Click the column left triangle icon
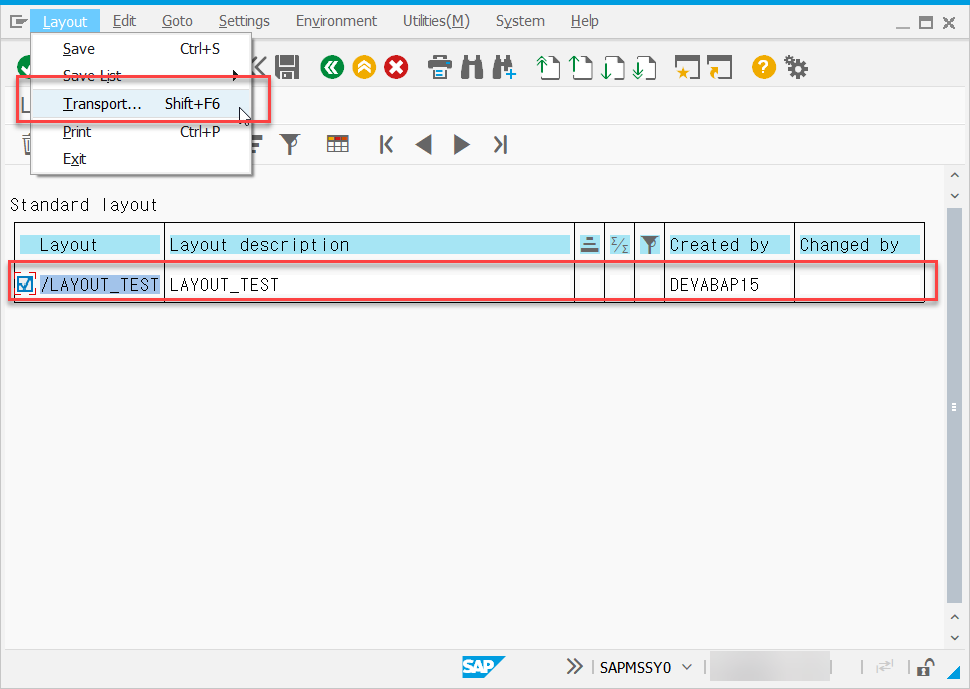Screen dimensions: 970x689 424,145
